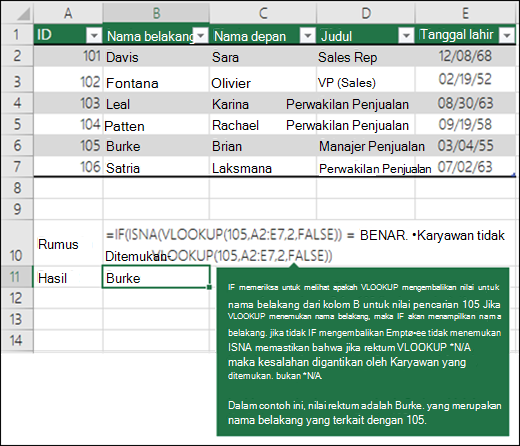Select the Satria last name cell
The width and height of the screenshot is (520, 446).
coord(156,167)
